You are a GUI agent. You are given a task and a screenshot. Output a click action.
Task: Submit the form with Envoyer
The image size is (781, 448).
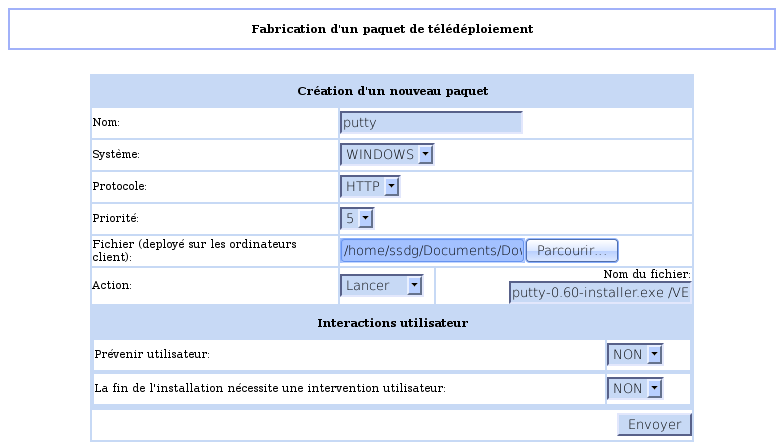point(654,425)
